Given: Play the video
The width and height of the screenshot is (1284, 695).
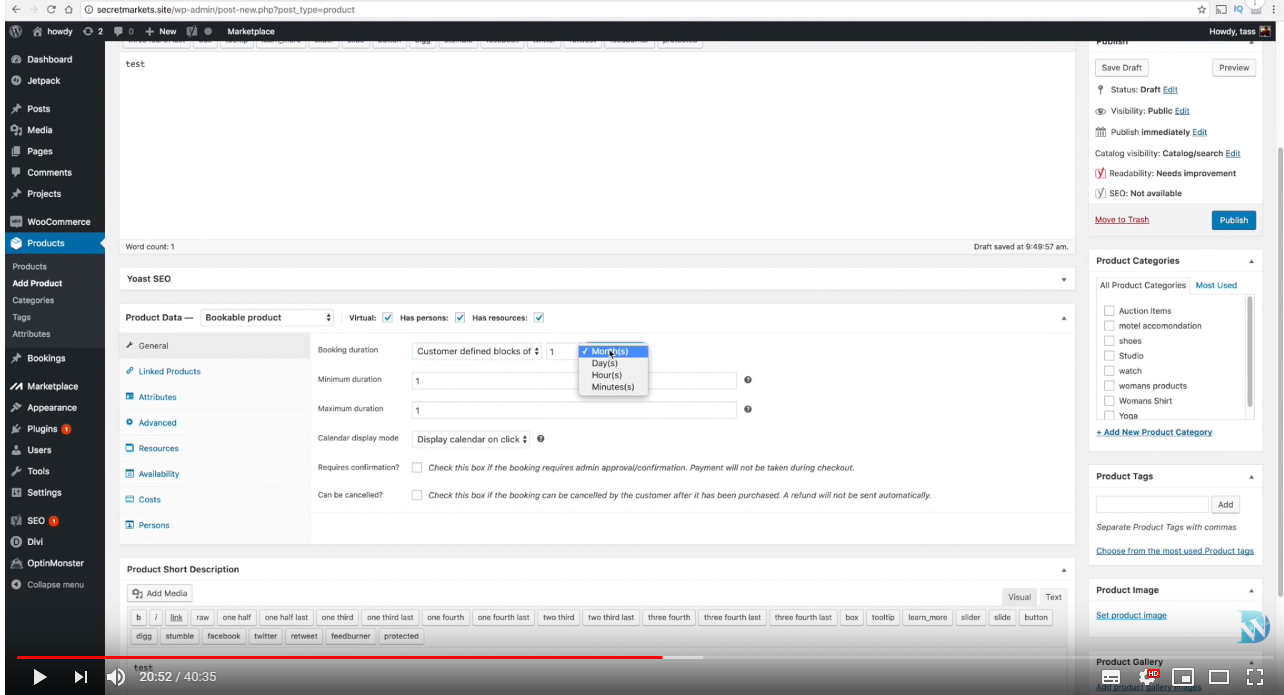Looking at the screenshot, I should tap(39, 677).
